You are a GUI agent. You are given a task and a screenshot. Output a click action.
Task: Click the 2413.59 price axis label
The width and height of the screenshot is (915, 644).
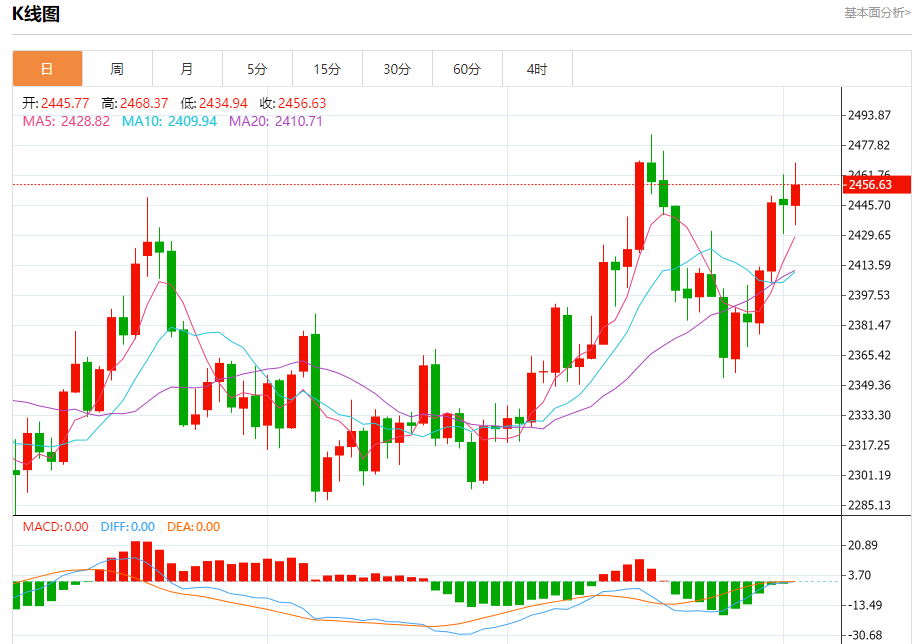pos(869,265)
